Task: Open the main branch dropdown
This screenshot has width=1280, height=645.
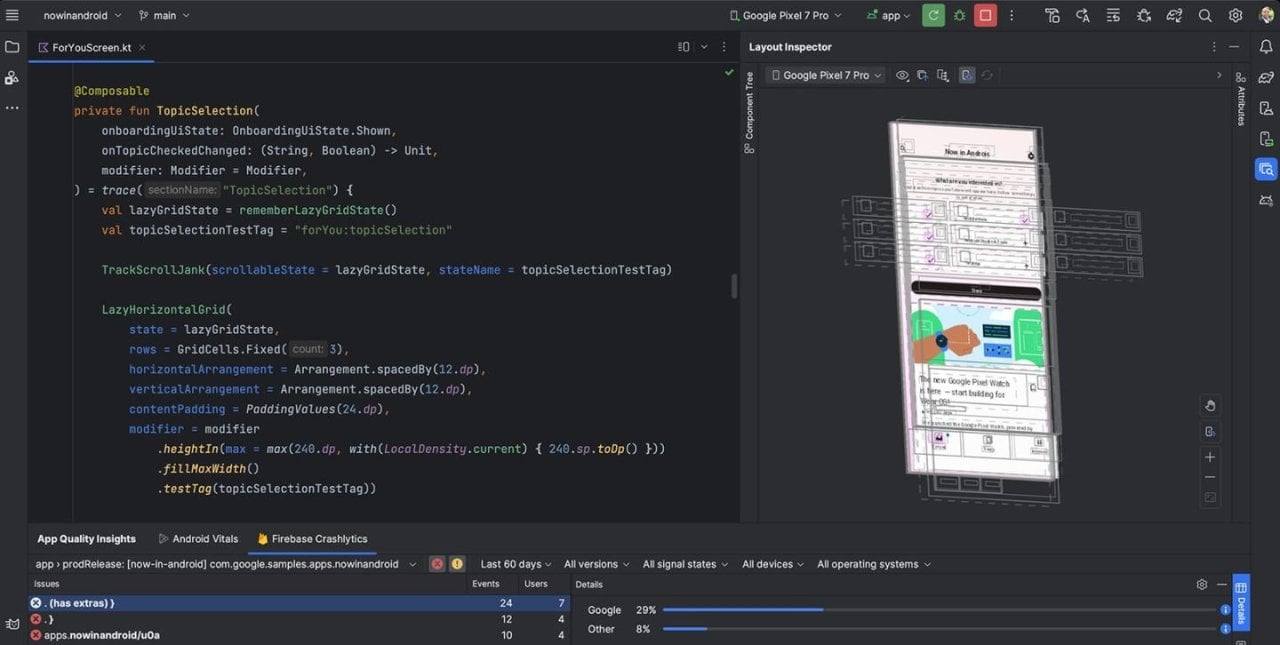Action: point(164,15)
